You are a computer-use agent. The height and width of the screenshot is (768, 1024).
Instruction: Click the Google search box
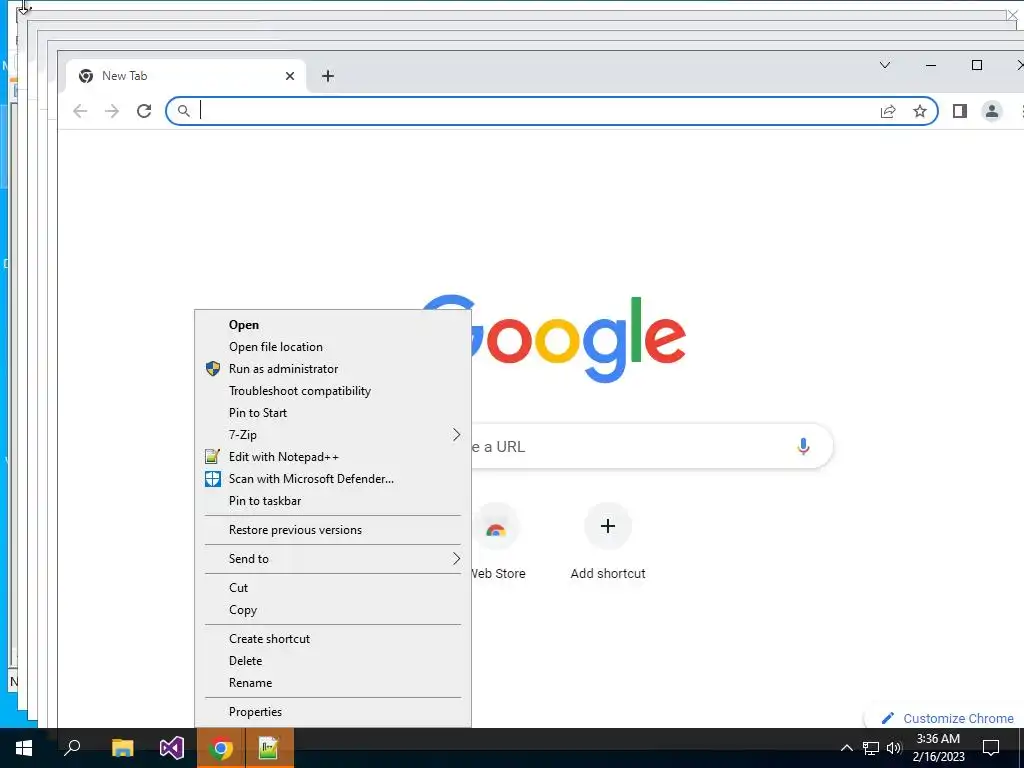651,447
